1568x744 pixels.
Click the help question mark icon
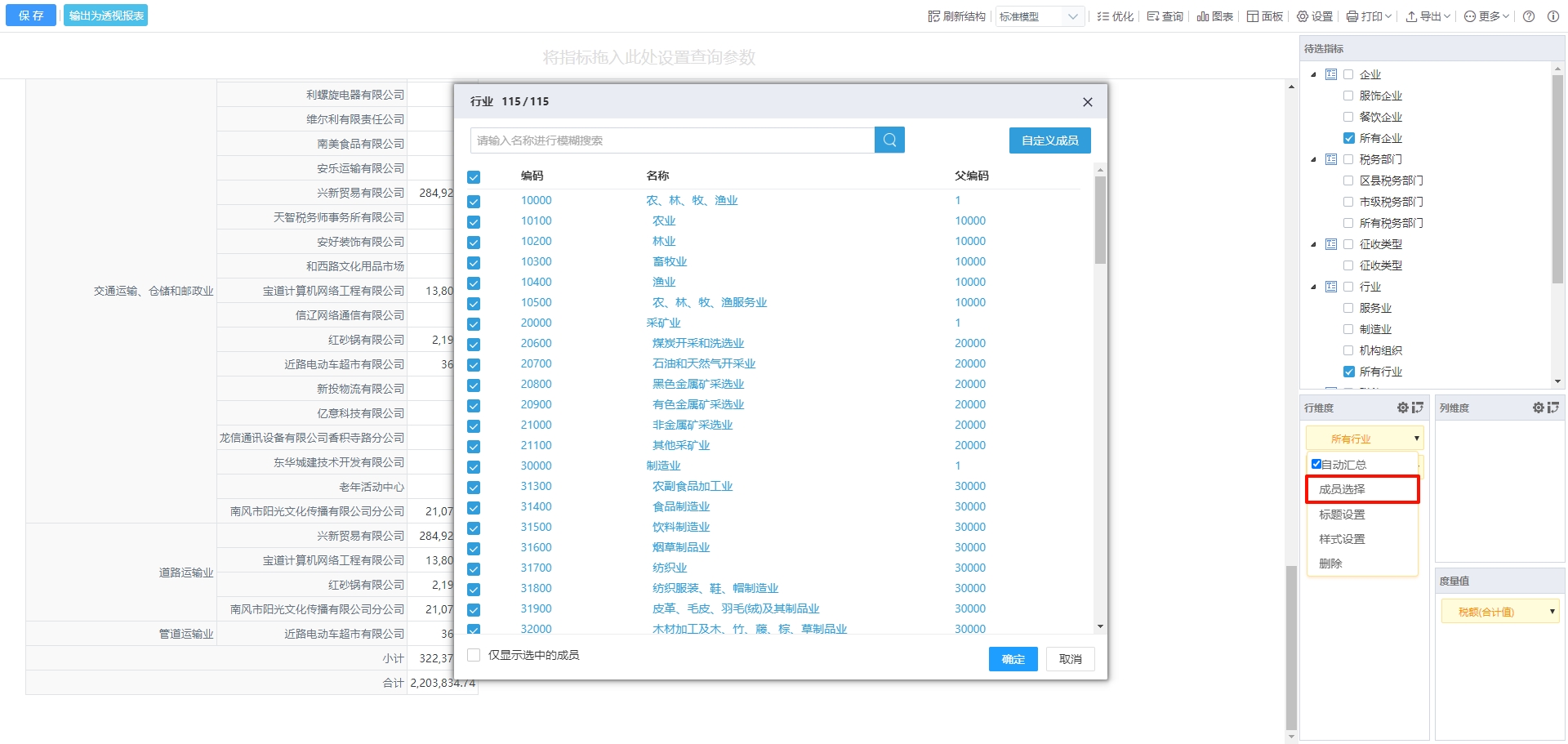(x=1529, y=16)
